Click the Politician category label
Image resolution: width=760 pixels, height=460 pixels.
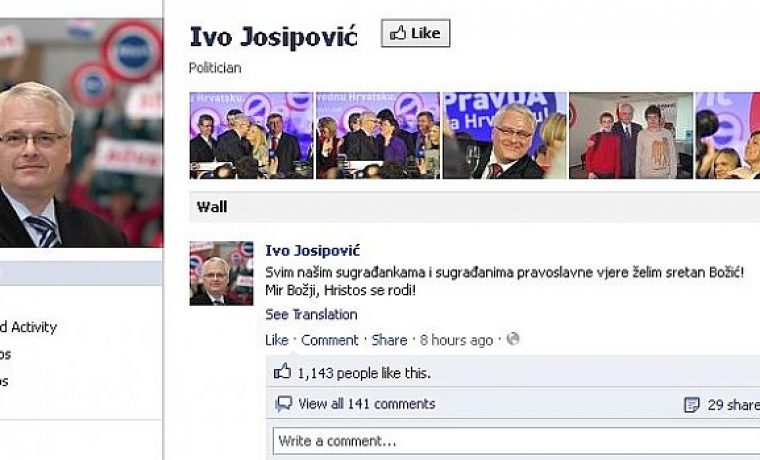[215, 68]
